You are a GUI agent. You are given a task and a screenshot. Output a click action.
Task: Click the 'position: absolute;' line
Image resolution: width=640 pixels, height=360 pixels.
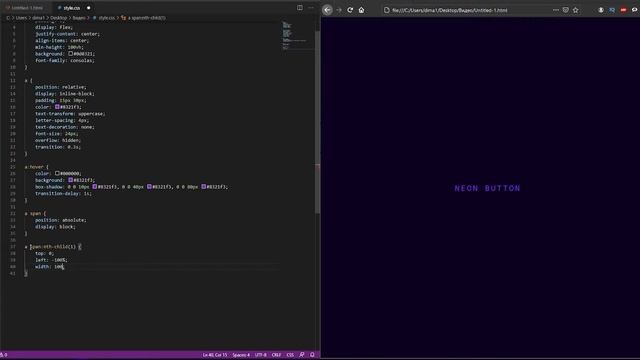tap(60, 220)
